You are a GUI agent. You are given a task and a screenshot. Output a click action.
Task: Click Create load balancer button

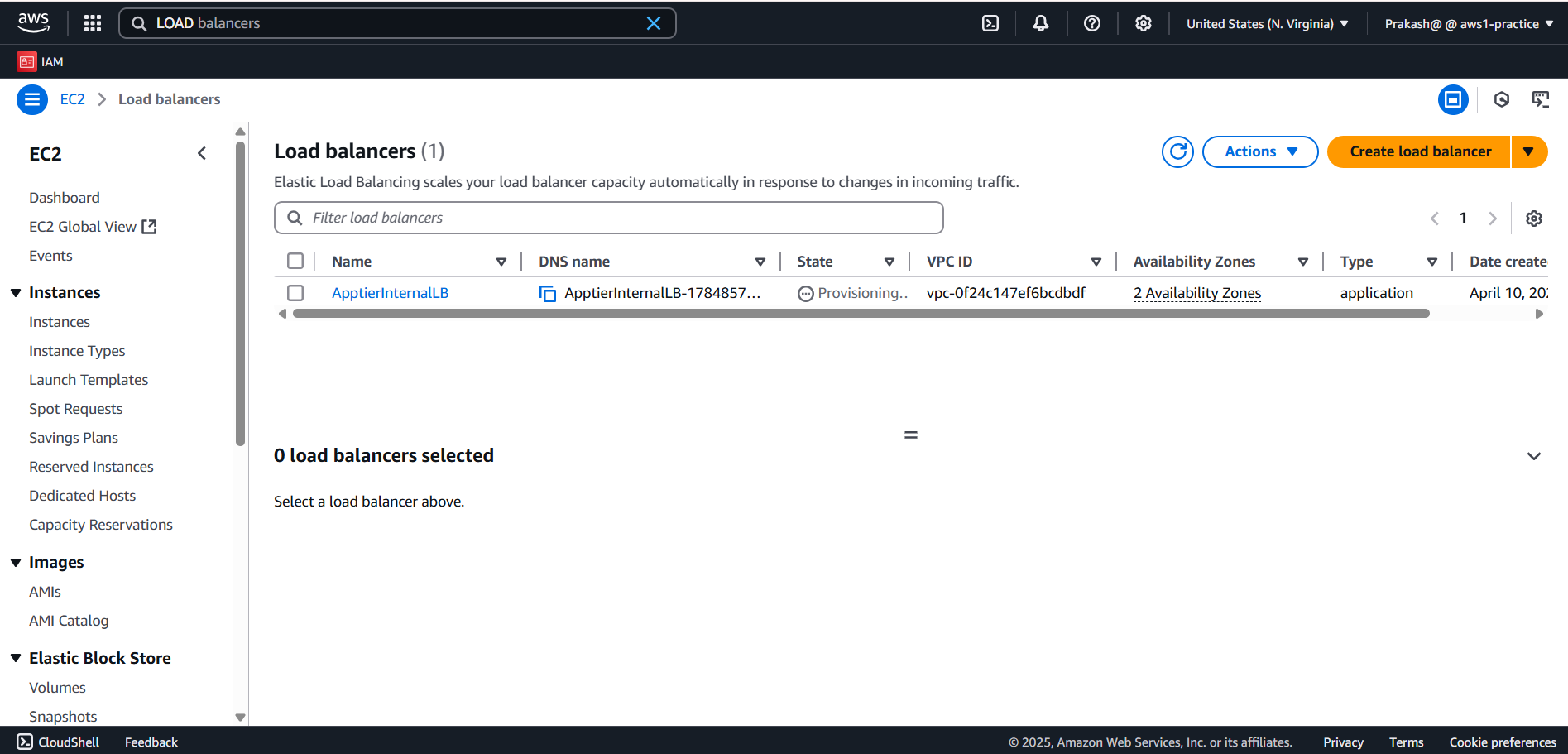coord(1420,151)
